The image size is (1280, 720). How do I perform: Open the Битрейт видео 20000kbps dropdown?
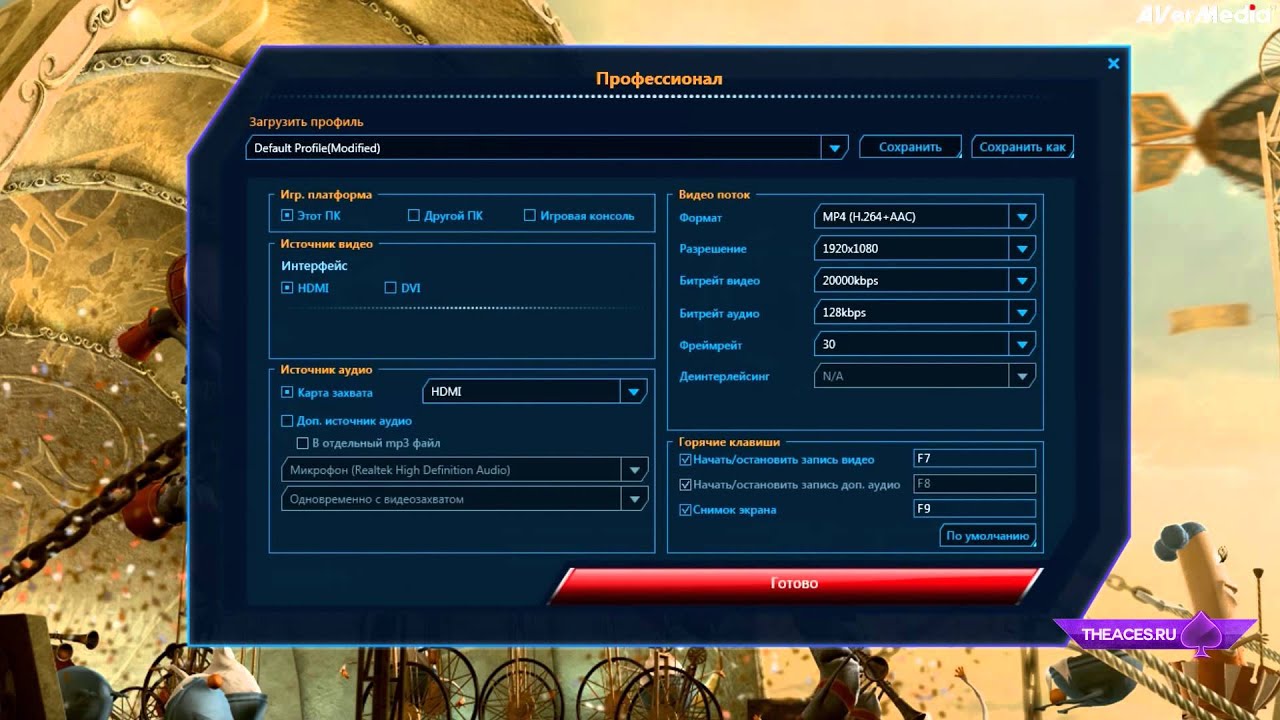pyautogui.click(x=925, y=281)
